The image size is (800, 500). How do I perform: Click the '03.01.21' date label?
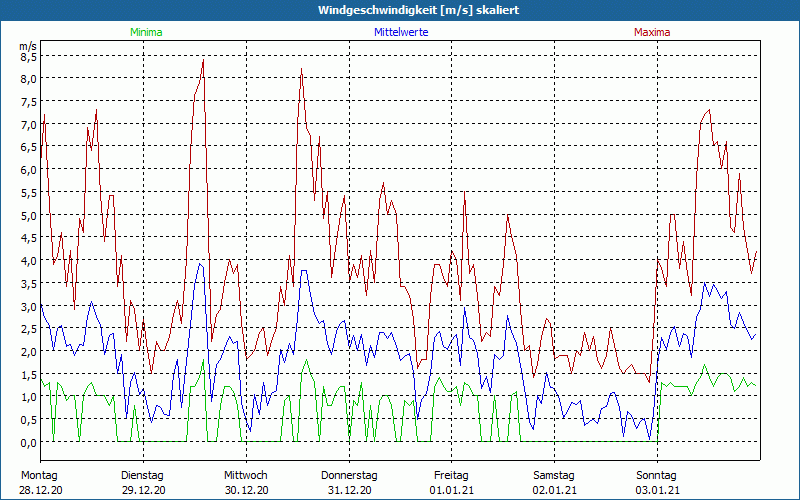[658, 490]
